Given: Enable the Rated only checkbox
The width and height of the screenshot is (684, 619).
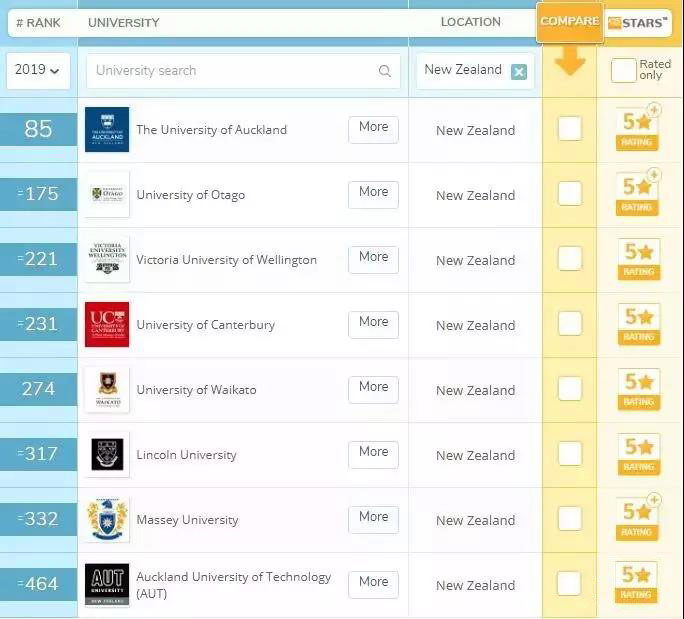Looking at the screenshot, I should pyautogui.click(x=623, y=70).
